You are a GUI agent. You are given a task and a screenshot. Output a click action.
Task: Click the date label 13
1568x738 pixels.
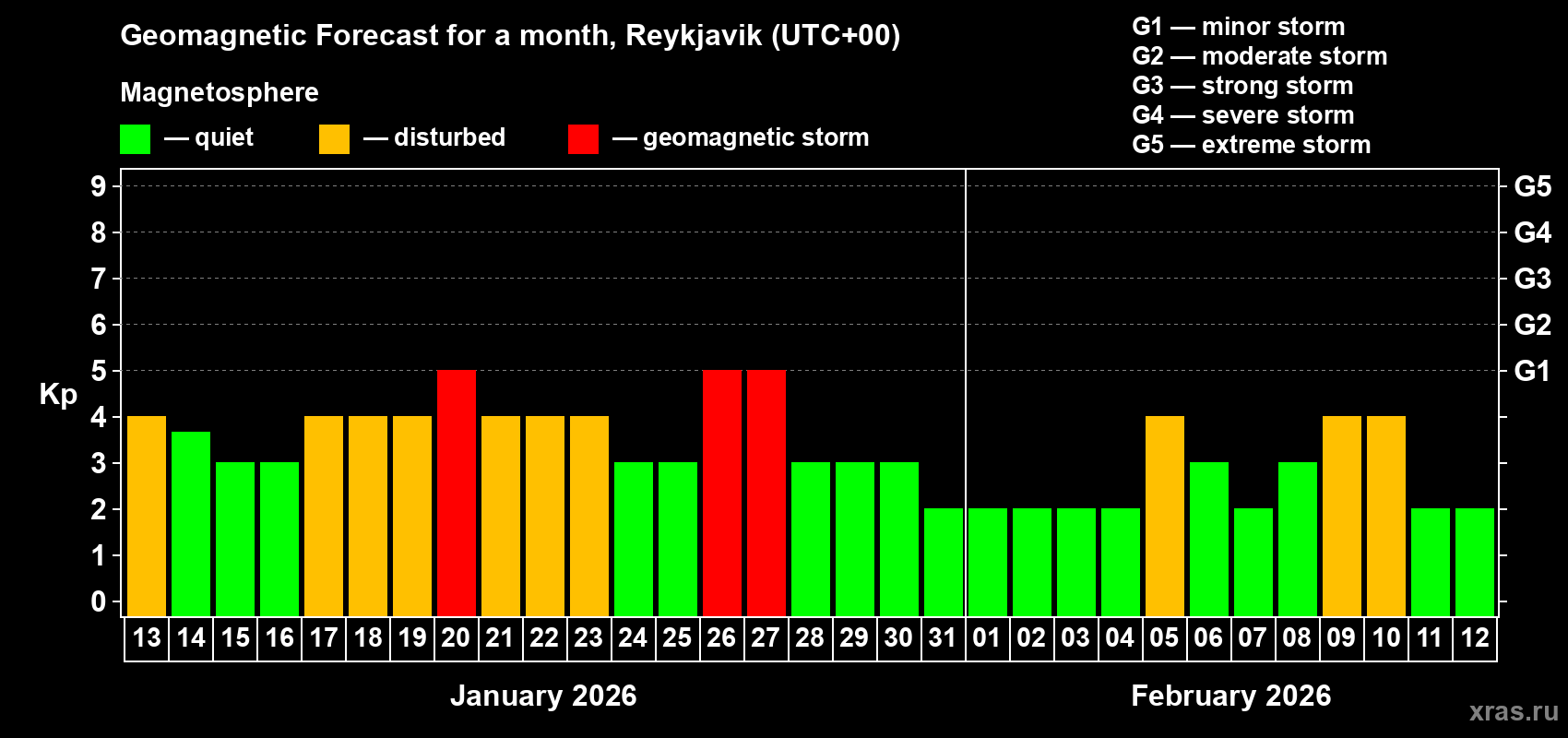147,638
